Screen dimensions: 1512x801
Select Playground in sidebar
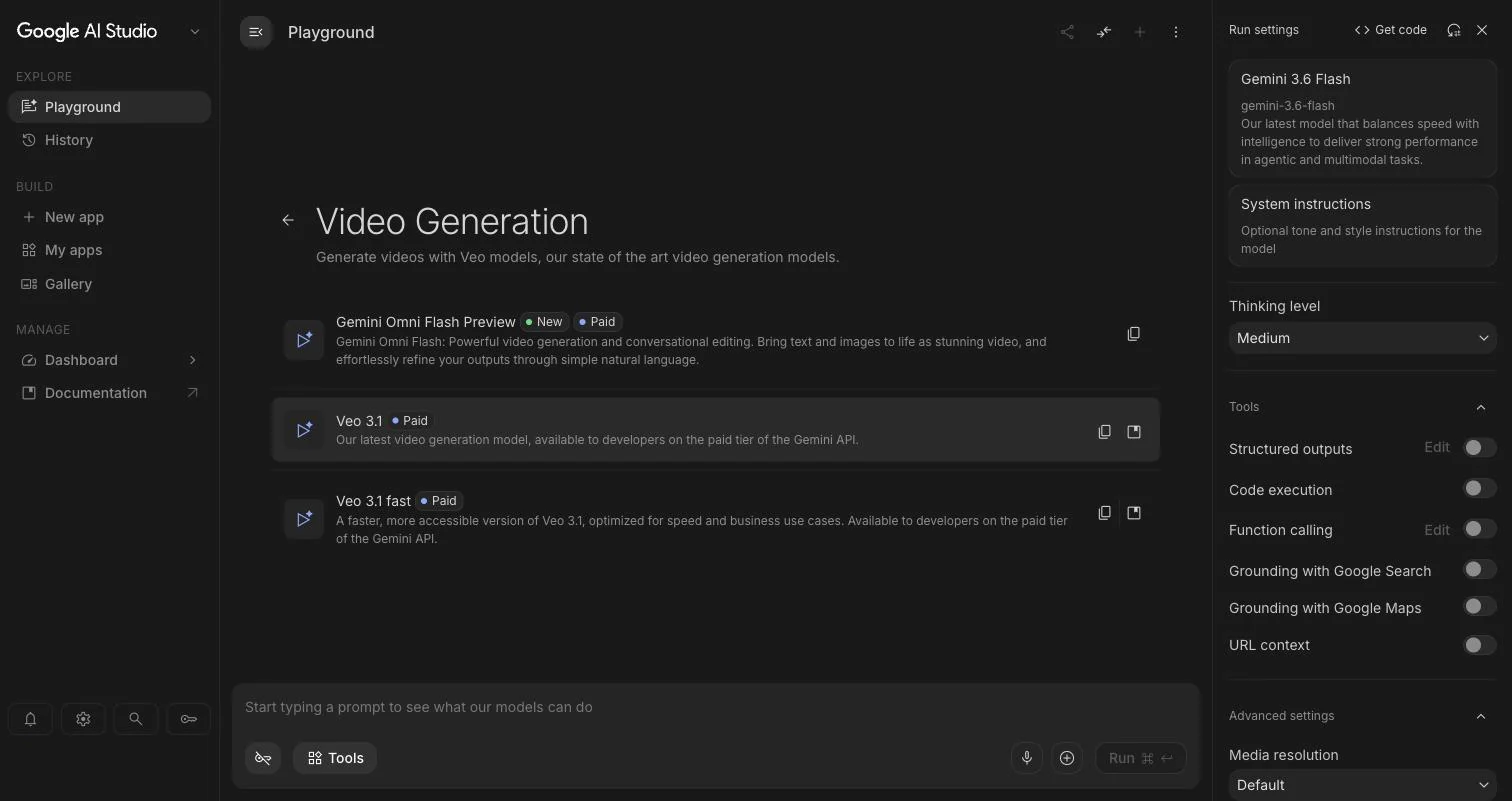tap(110, 107)
